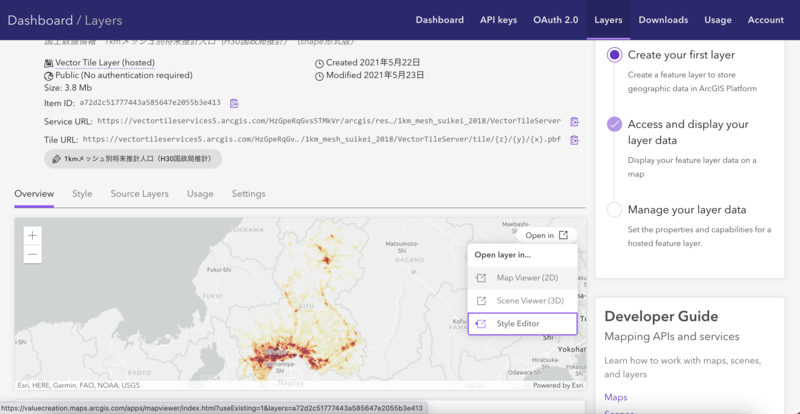Click the Dashboard breadcrumb link
The height and width of the screenshot is (414, 800).
(40, 20)
